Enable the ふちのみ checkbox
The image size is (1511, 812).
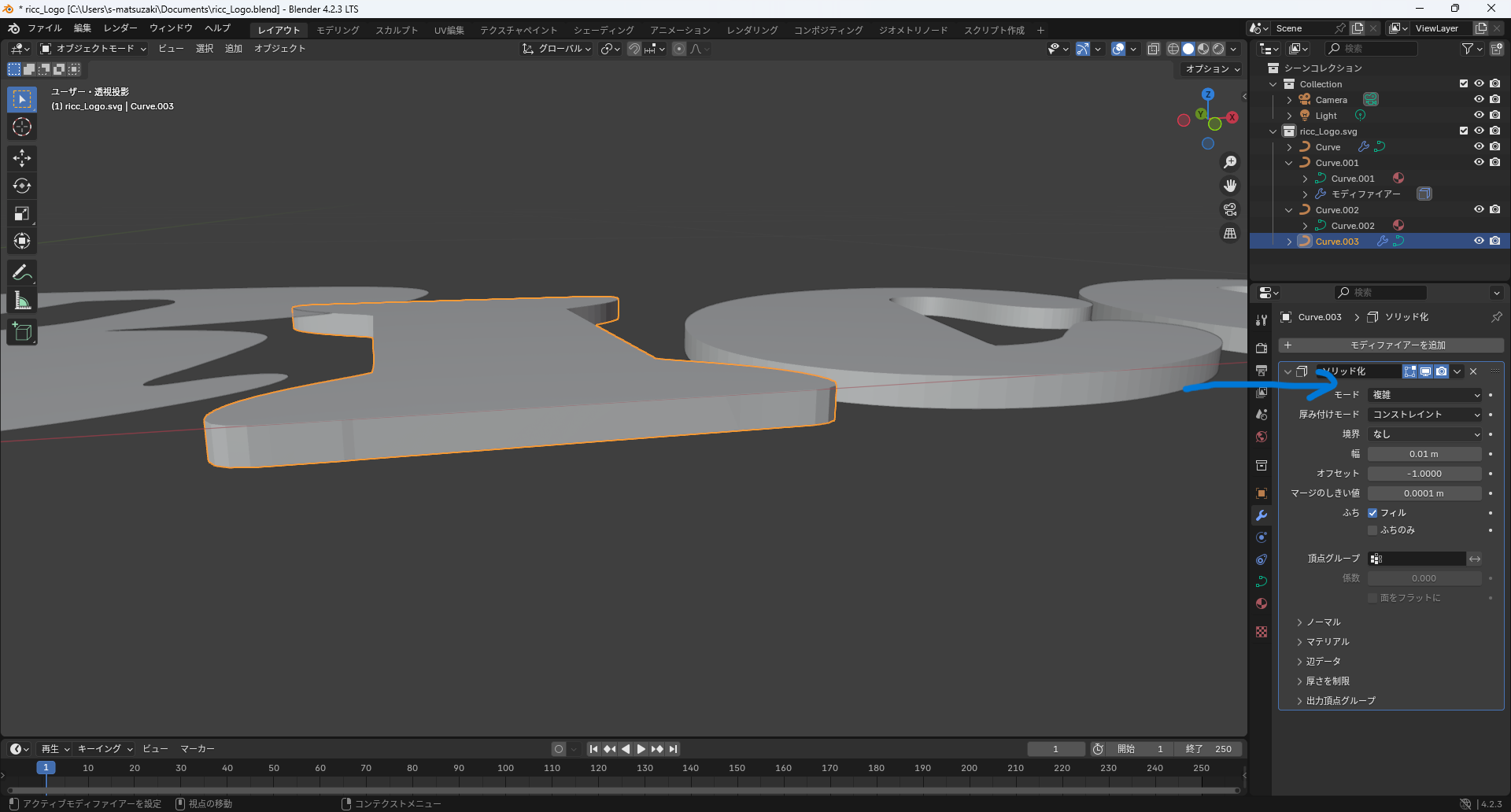1372,530
